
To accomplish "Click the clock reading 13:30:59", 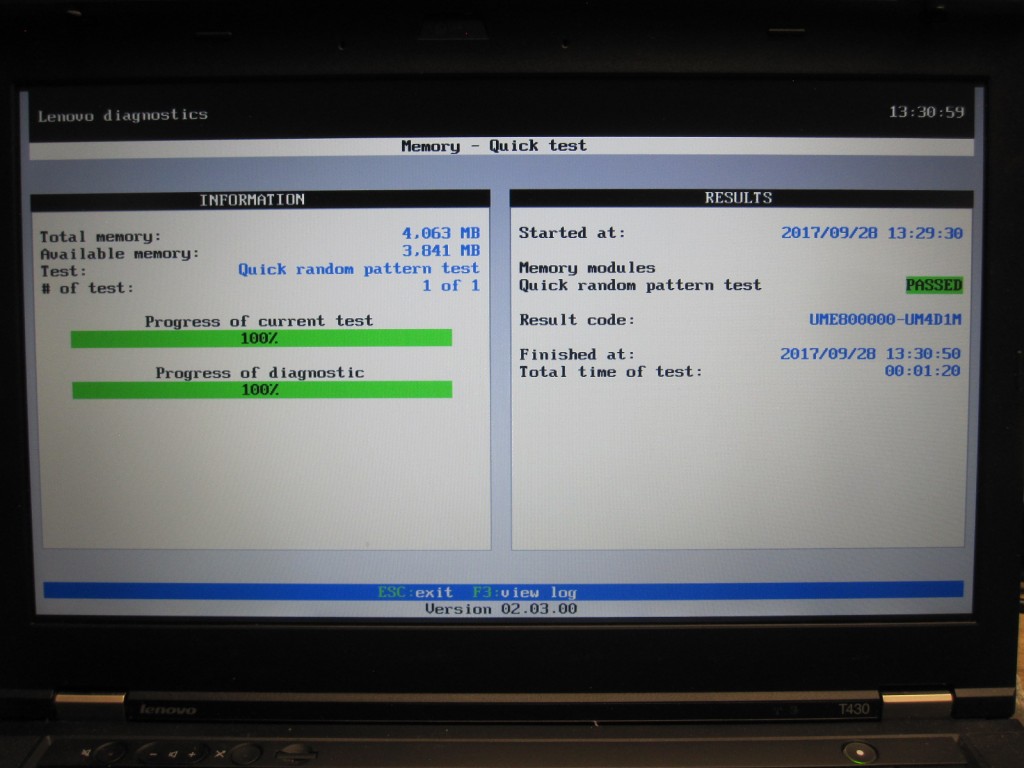I will click(x=926, y=112).
